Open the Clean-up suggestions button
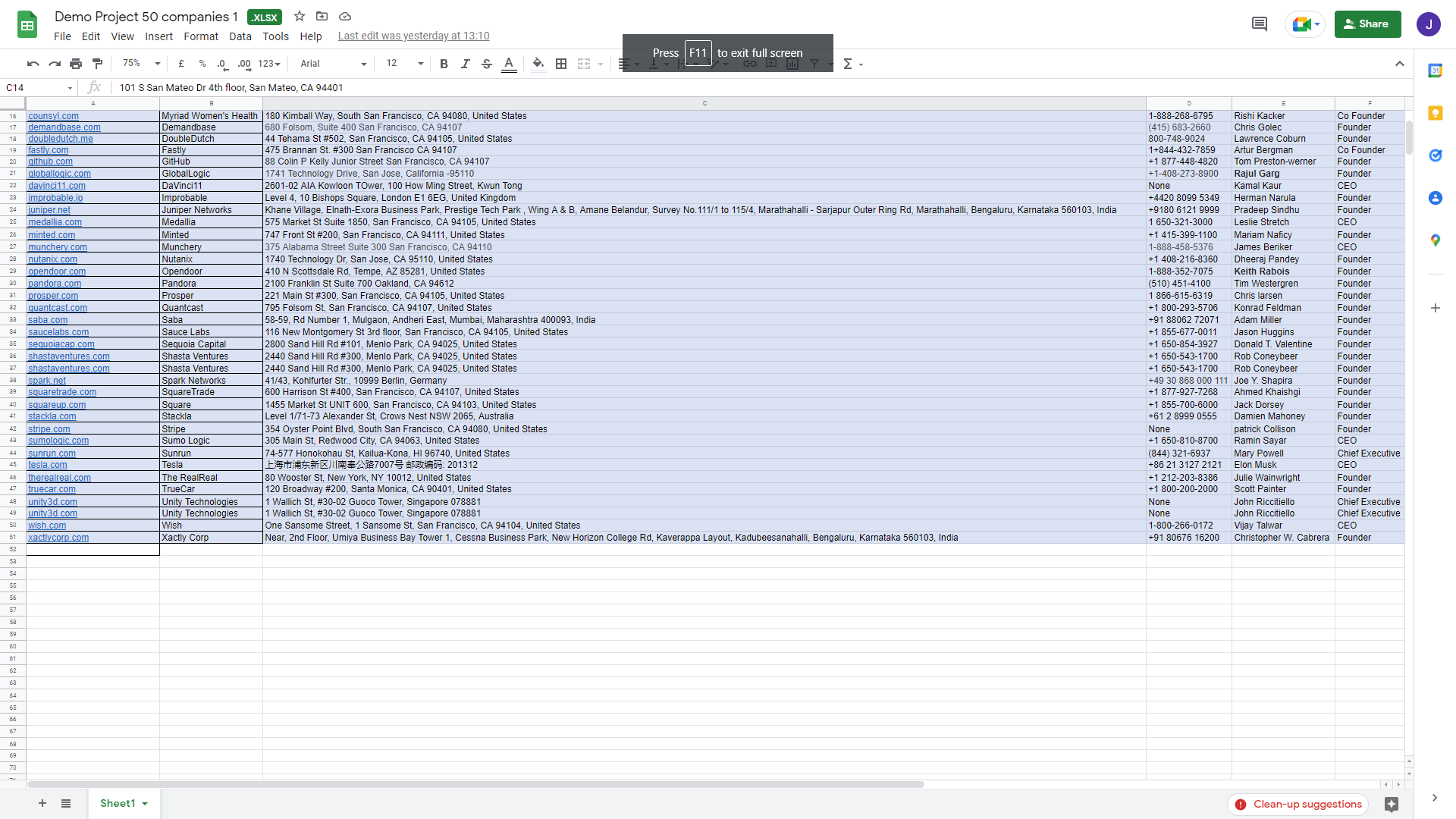 (1298, 804)
